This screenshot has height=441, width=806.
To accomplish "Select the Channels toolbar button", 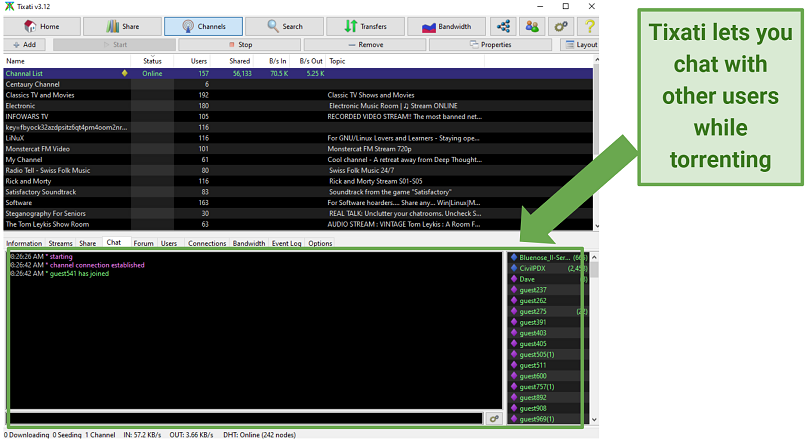I will [204, 26].
